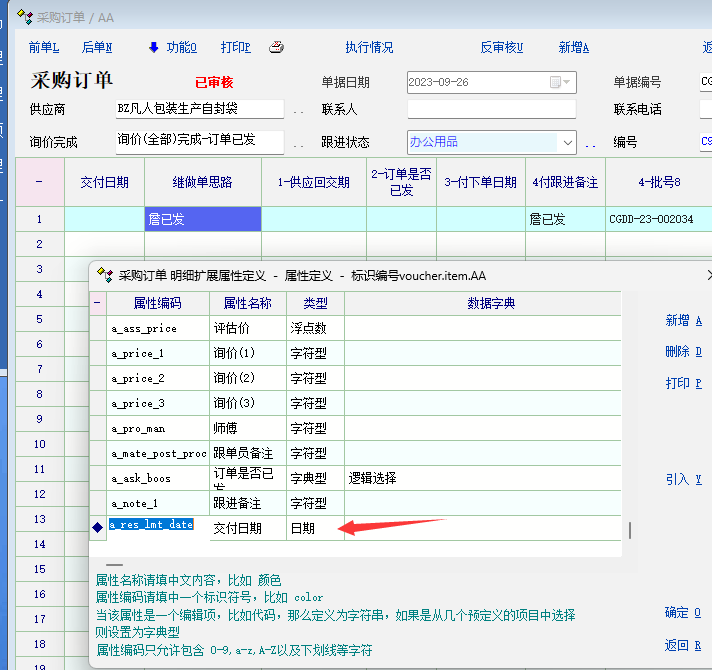The height and width of the screenshot is (670, 712).
Task: Confirm with the 确定 button
Action: [683, 613]
